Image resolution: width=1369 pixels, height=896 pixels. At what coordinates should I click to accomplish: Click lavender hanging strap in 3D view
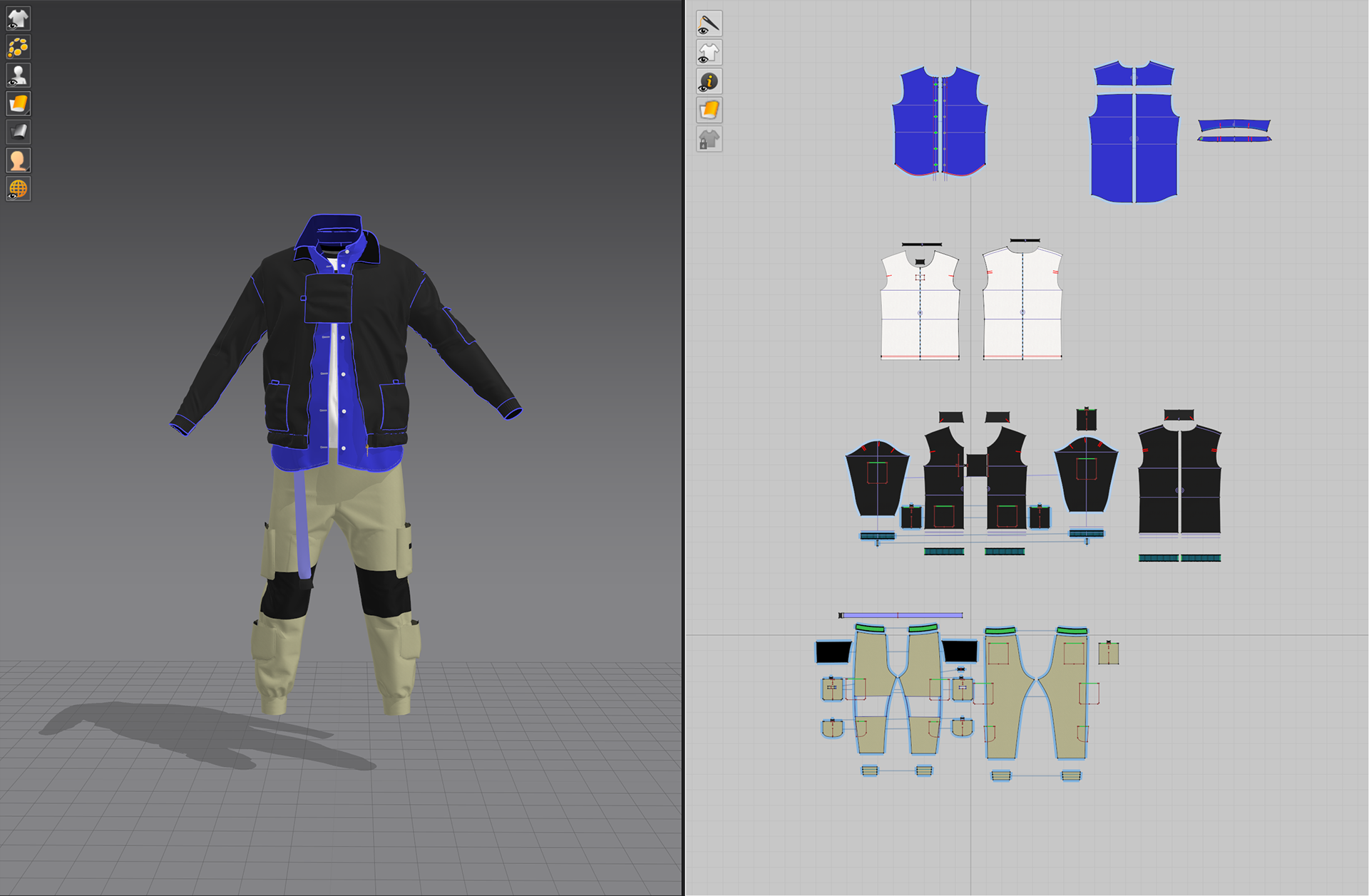point(303,524)
